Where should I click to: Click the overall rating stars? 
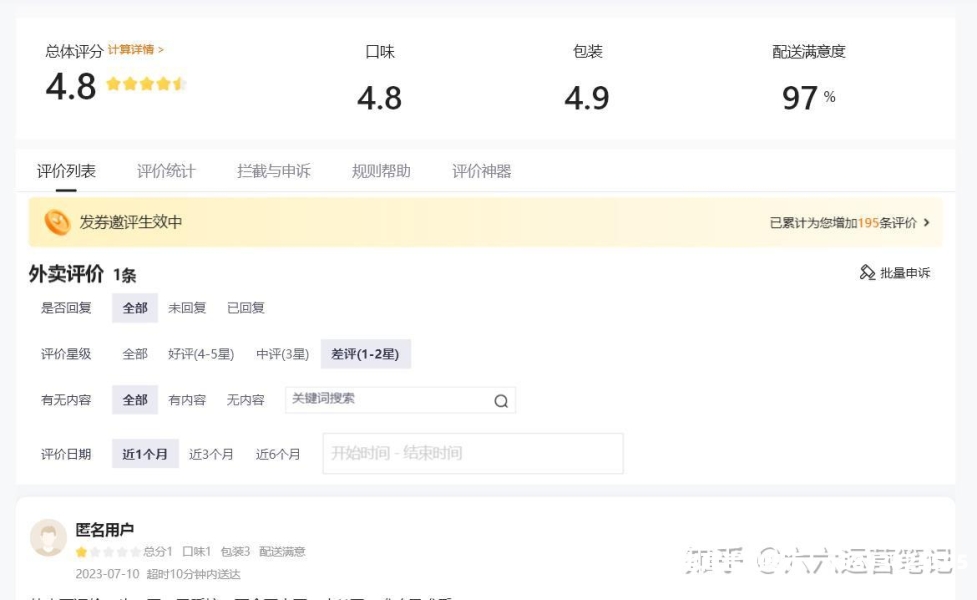tap(145, 84)
